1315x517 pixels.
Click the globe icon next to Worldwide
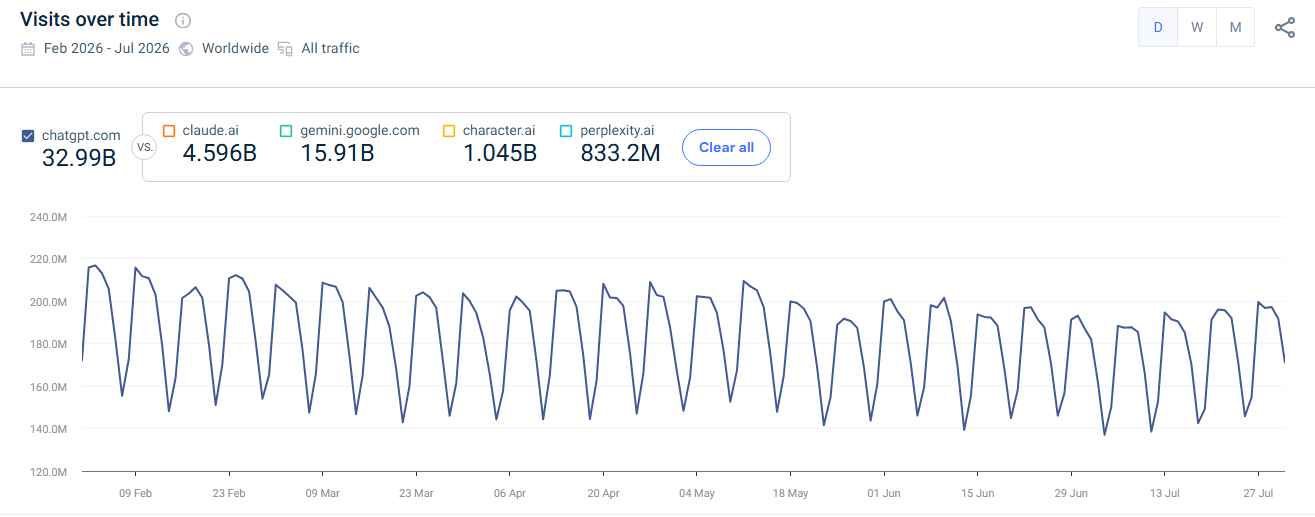(186, 48)
